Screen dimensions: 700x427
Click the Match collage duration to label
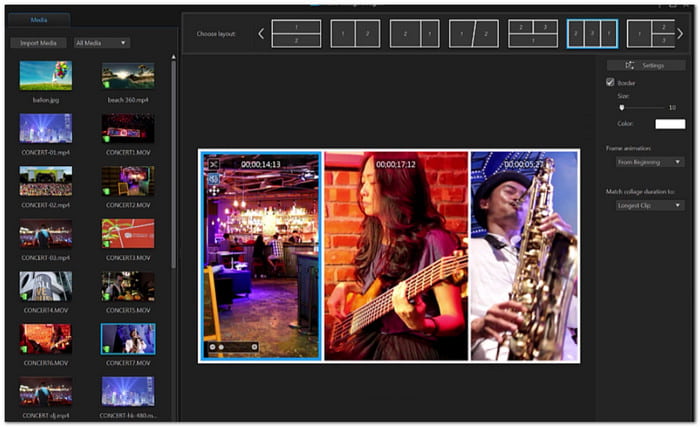pyautogui.click(x=640, y=192)
